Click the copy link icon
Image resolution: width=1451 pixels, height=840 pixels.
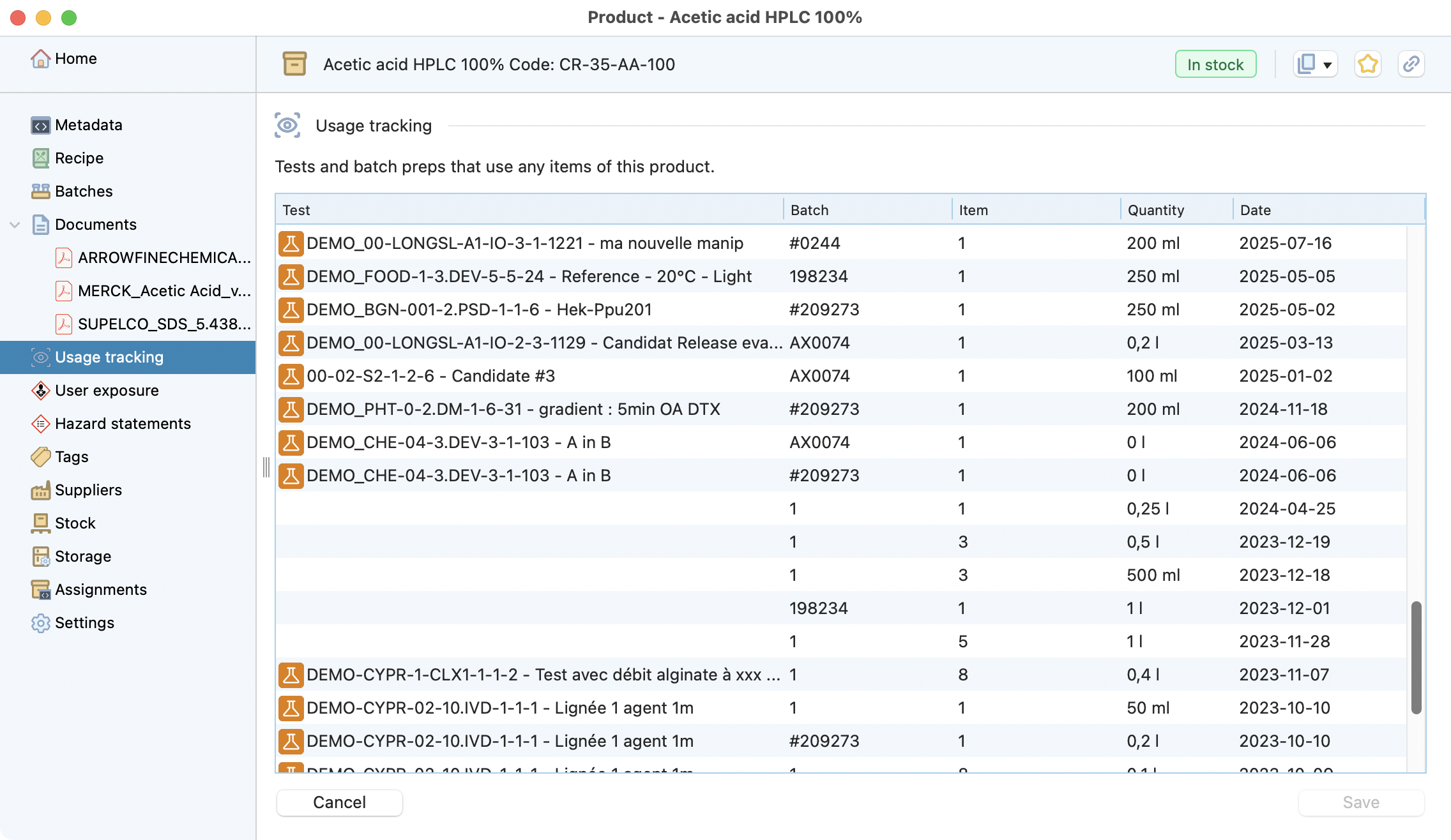pyautogui.click(x=1411, y=64)
